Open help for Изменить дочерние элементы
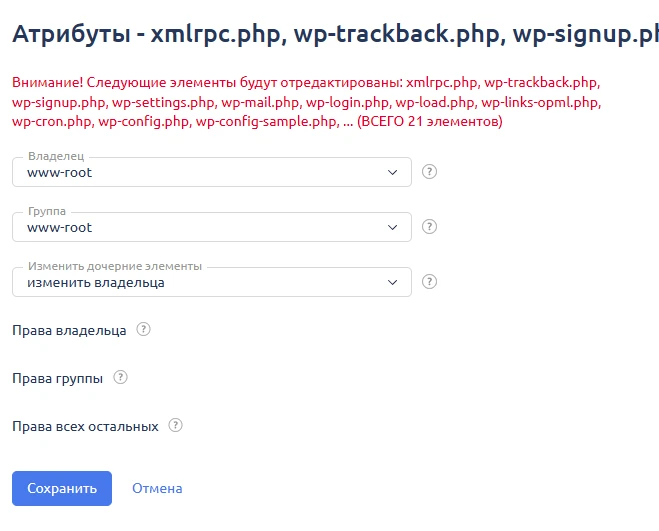Image resolution: width=659 pixels, height=531 pixels. point(430,282)
